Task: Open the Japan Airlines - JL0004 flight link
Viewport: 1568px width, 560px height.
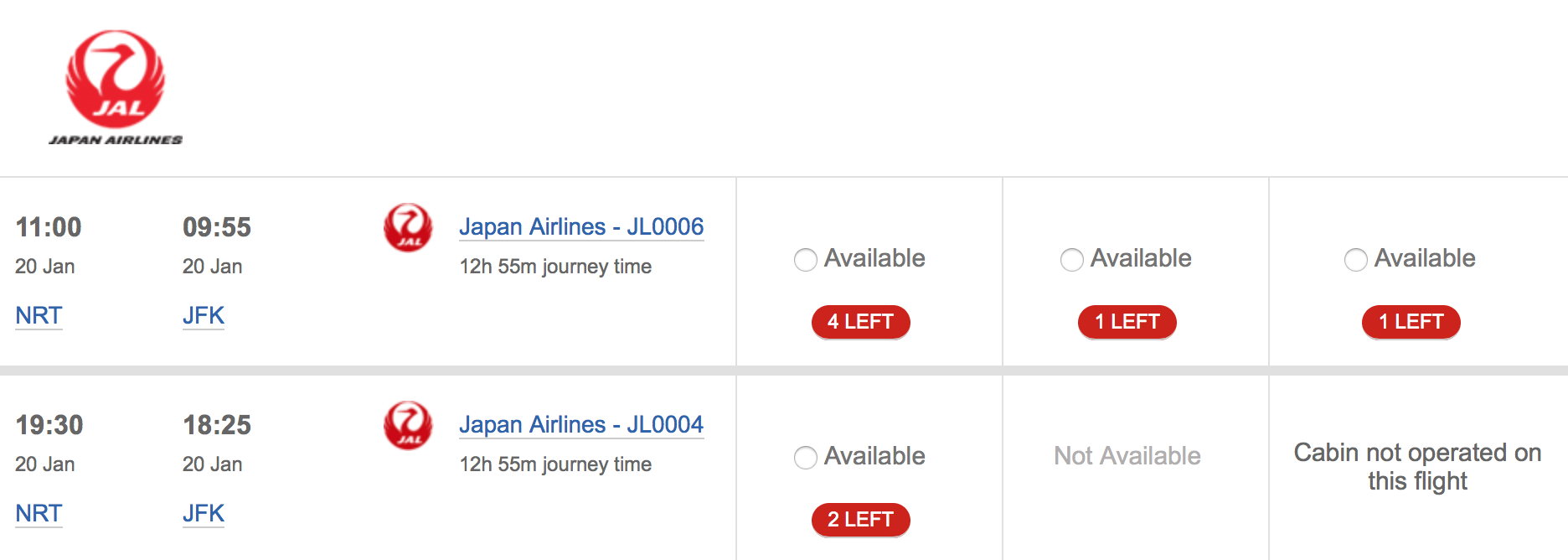Action: (581, 425)
